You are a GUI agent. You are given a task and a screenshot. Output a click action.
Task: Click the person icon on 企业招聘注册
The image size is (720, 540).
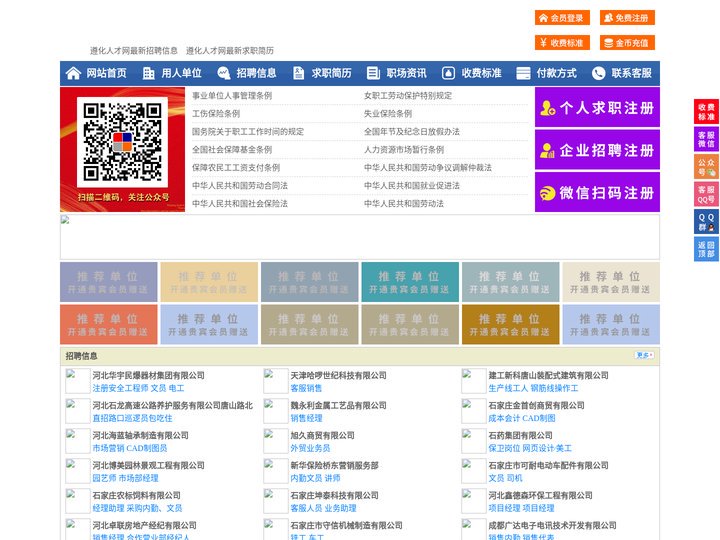coord(547,150)
